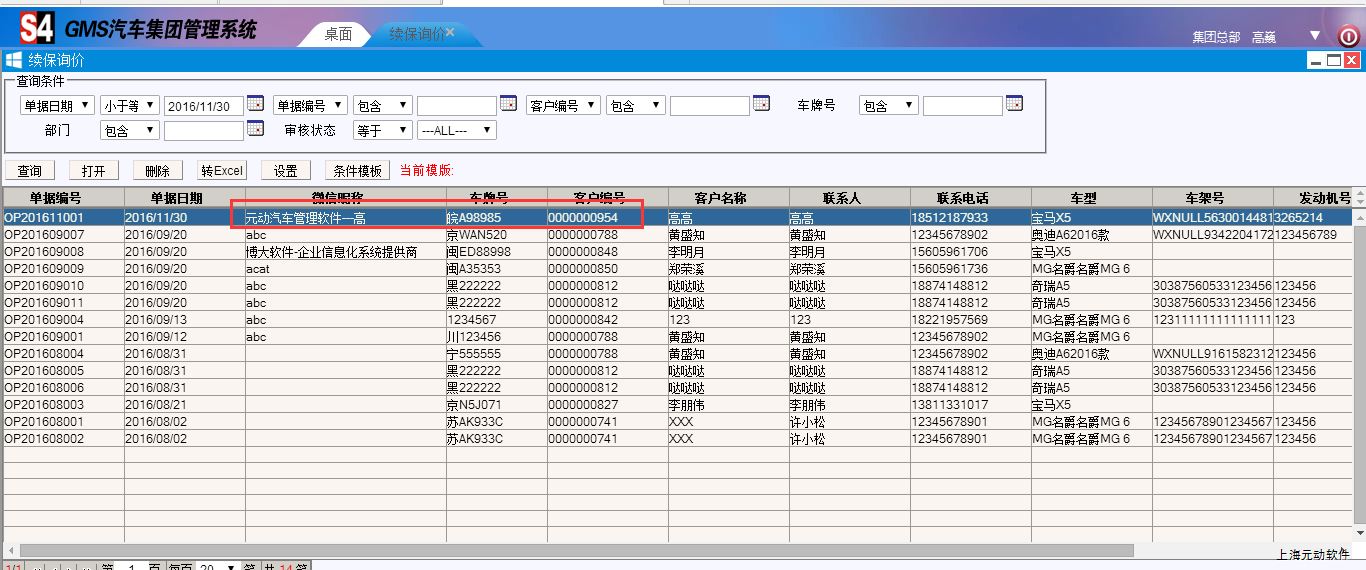Click the 条件模板 button
Viewport: 1366px width, 570px height.
point(357,171)
